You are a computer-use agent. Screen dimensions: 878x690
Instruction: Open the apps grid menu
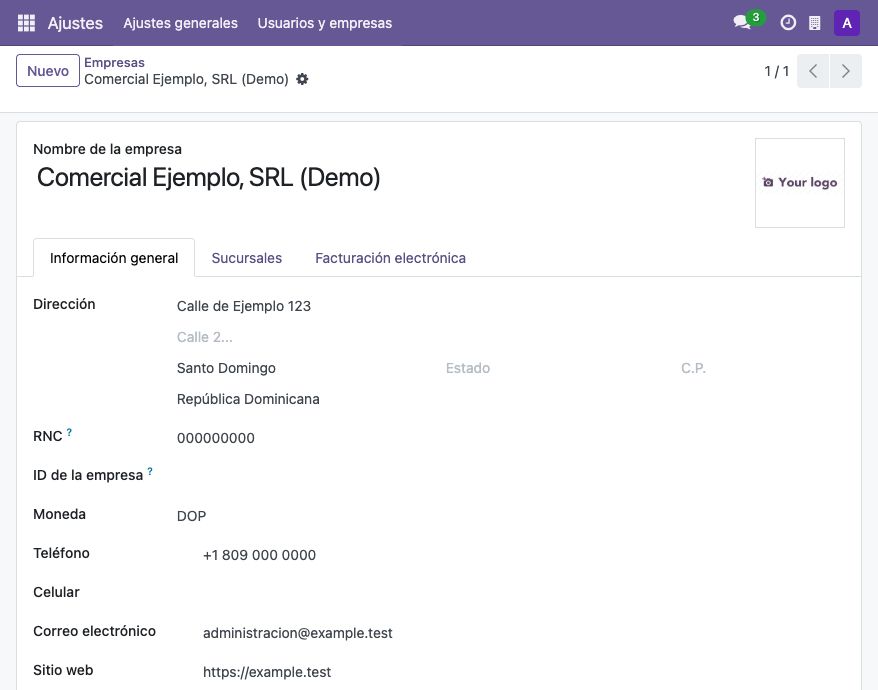(x=26, y=23)
